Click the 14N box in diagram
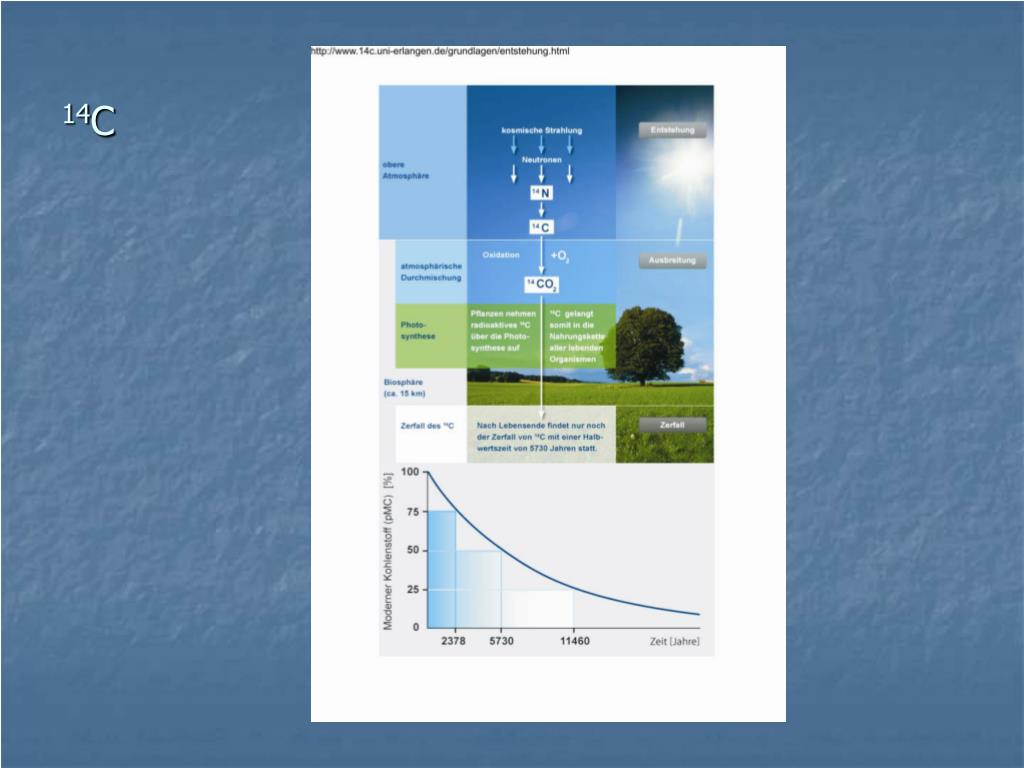This screenshot has height=768, width=1024. [x=541, y=193]
